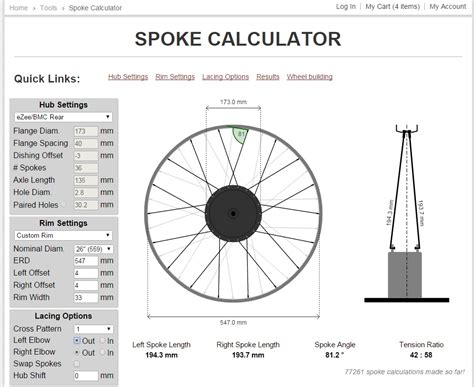This screenshot has height=387, width=474.
Task: Click the Paired Holes value field
Action: (86, 205)
